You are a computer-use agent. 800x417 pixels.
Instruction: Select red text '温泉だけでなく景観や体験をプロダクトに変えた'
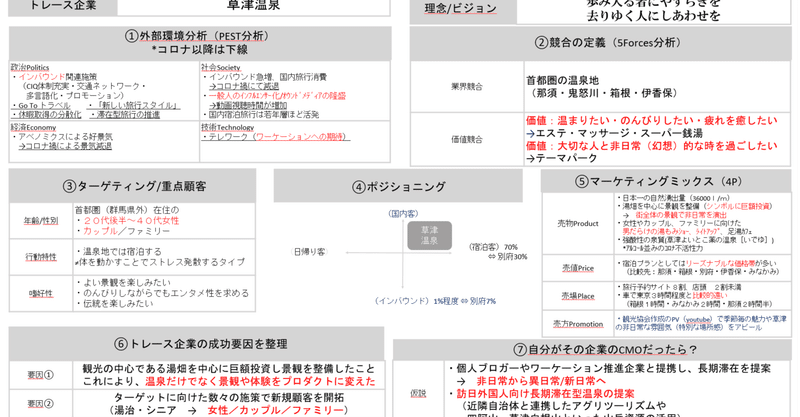pyautogui.click(x=260, y=381)
